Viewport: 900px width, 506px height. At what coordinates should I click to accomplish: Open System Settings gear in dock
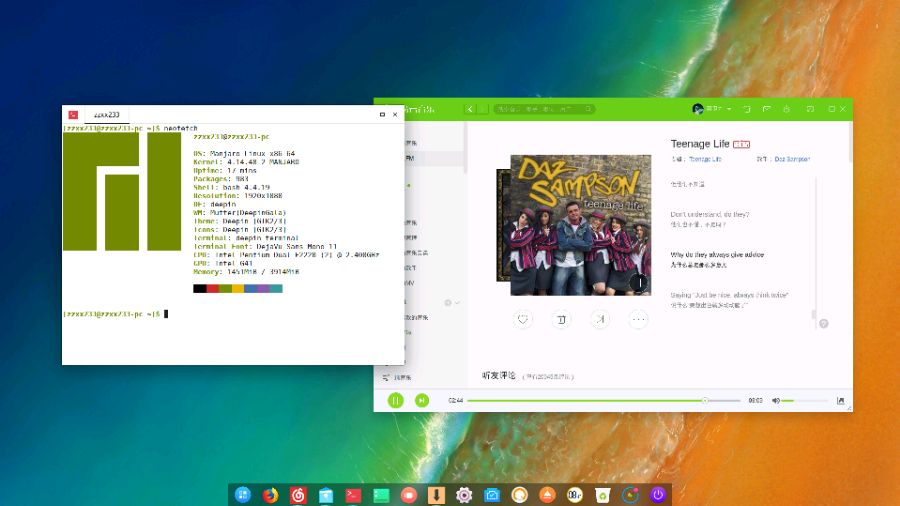[464, 495]
